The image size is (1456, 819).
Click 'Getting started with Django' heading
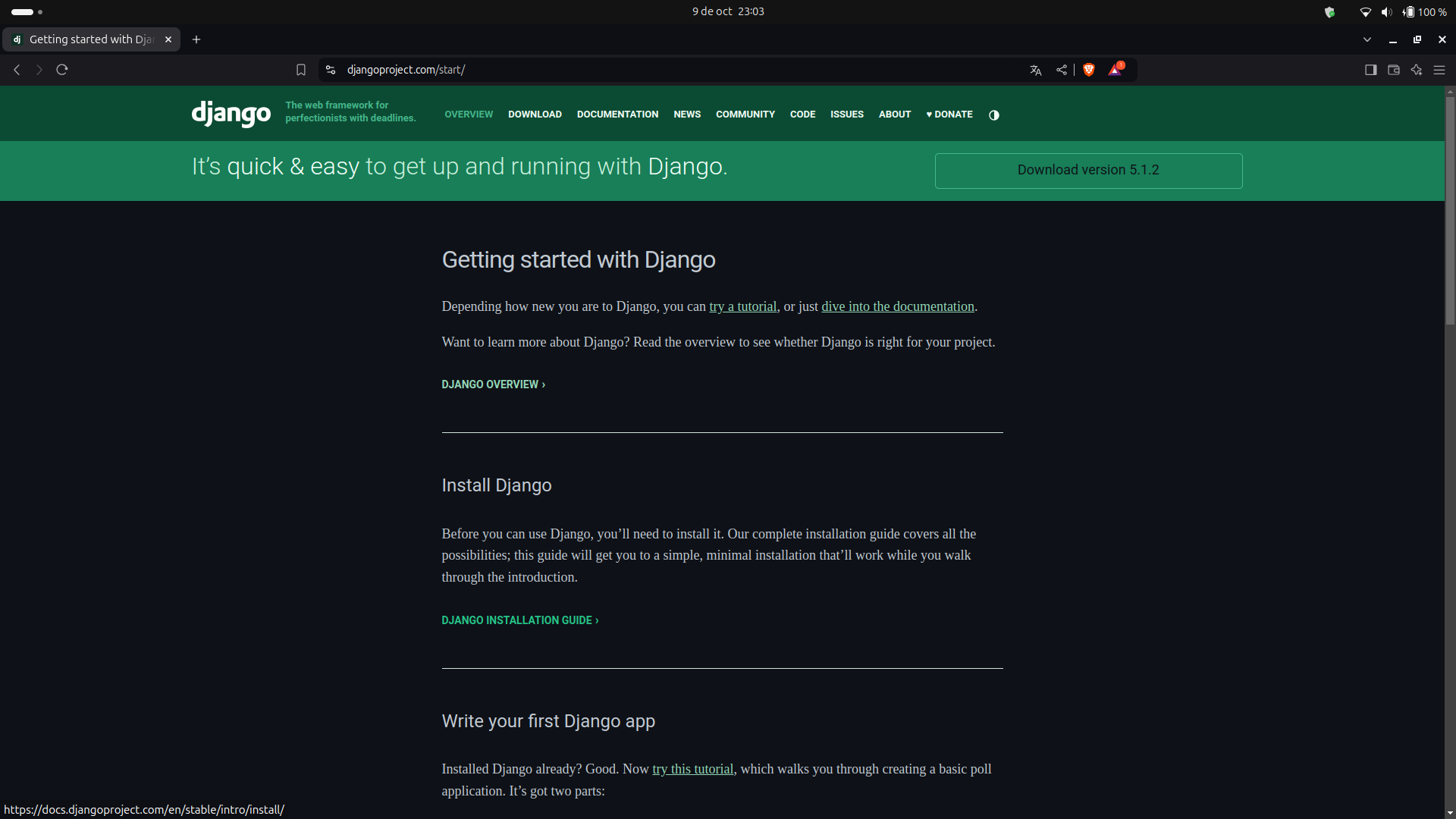[x=579, y=260]
